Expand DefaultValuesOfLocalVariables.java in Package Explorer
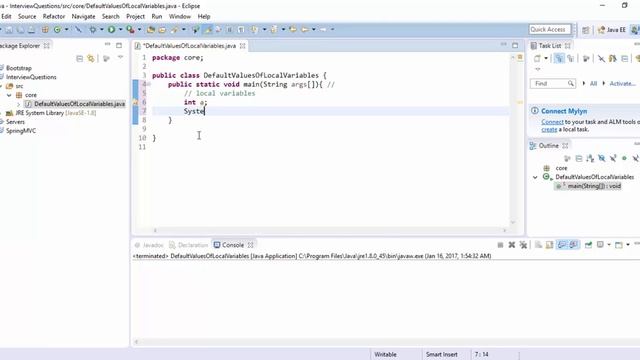Screen dimensions: 640x360 tap(18, 104)
